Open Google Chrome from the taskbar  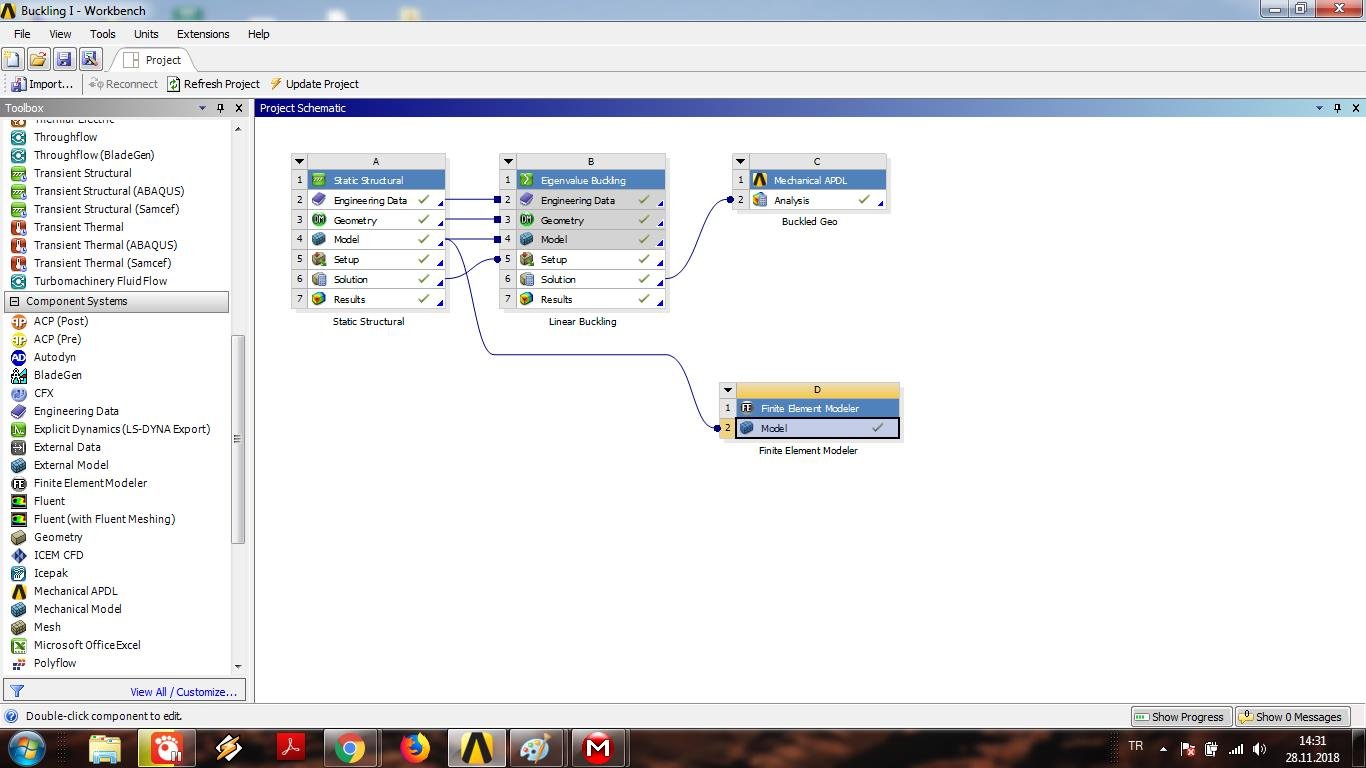349,748
